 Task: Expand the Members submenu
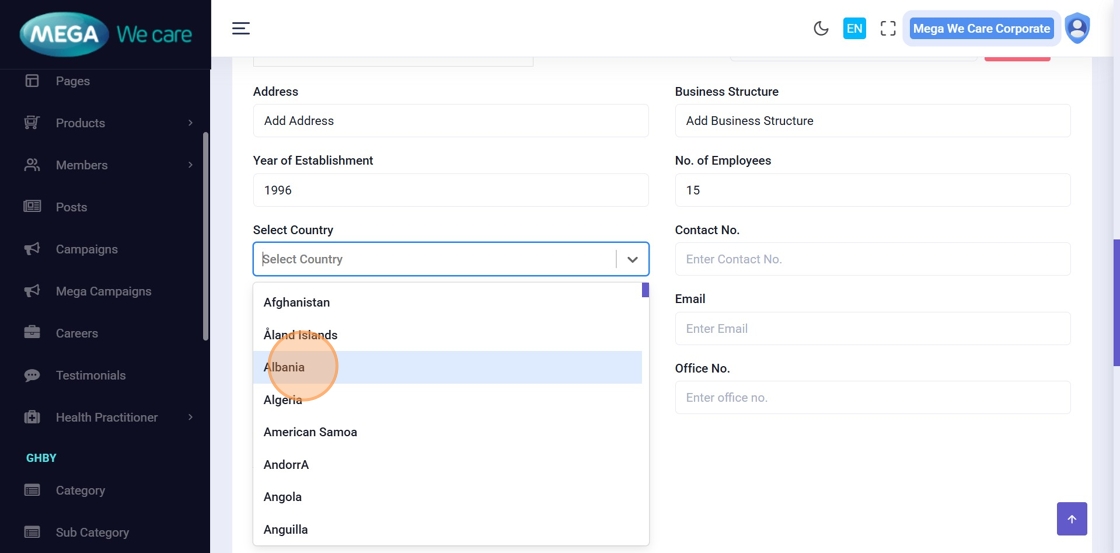(190, 165)
